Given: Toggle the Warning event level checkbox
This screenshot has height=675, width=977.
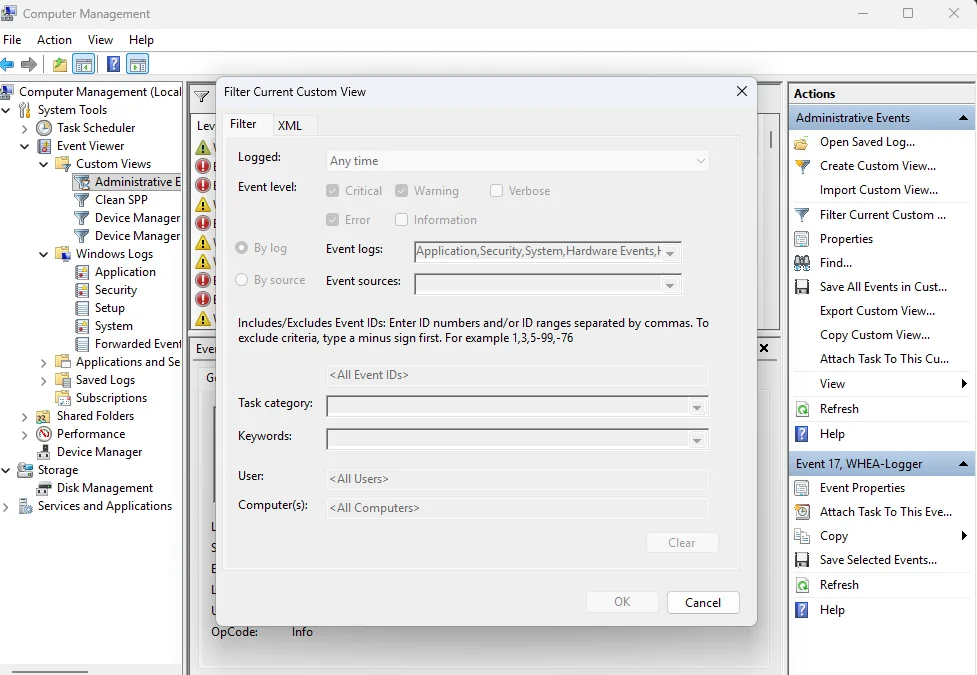Looking at the screenshot, I should pyautogui.click(x=401, y=191).
